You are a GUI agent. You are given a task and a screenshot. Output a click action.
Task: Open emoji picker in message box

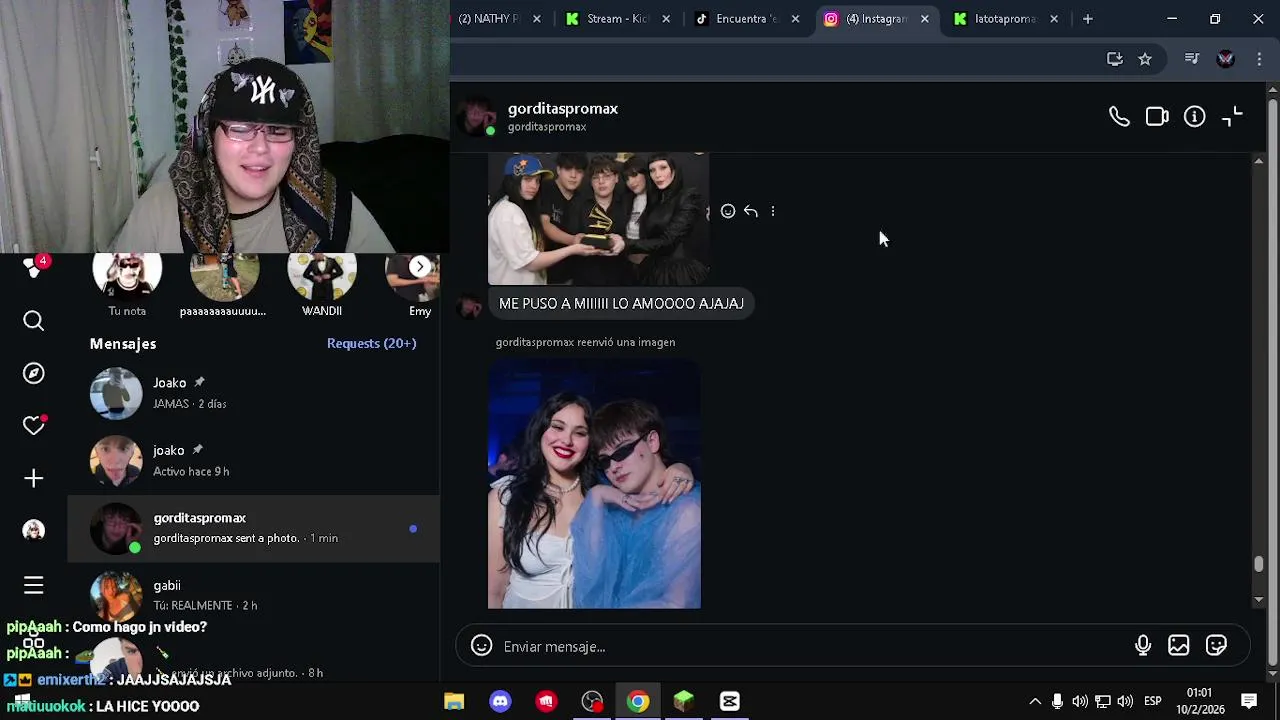coord(481,646)
